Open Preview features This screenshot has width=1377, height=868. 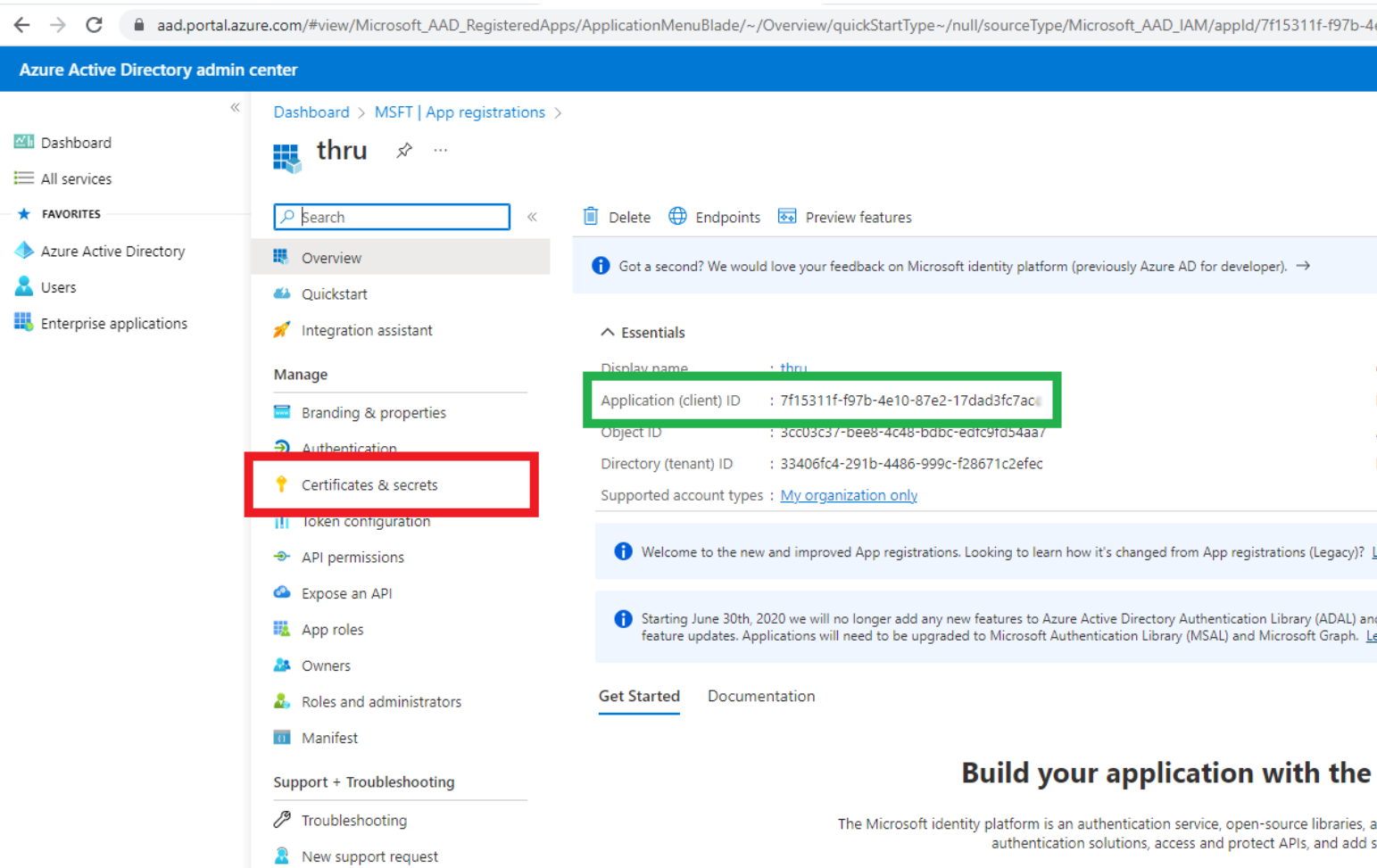[x=845, y=217]
